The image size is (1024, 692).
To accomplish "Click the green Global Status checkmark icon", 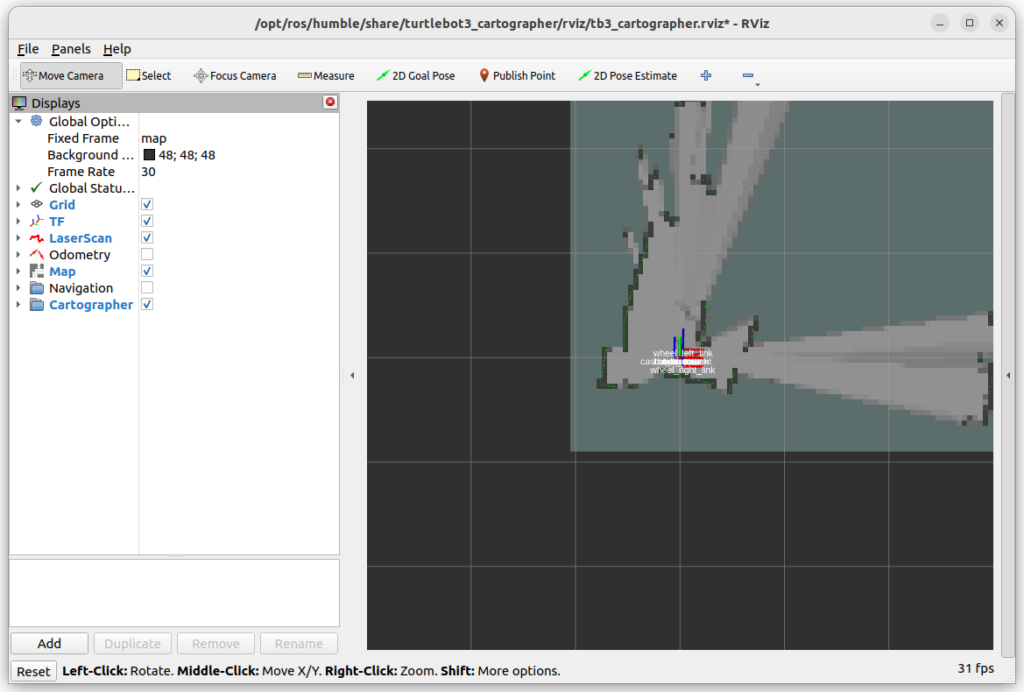I will pos(37,187).
